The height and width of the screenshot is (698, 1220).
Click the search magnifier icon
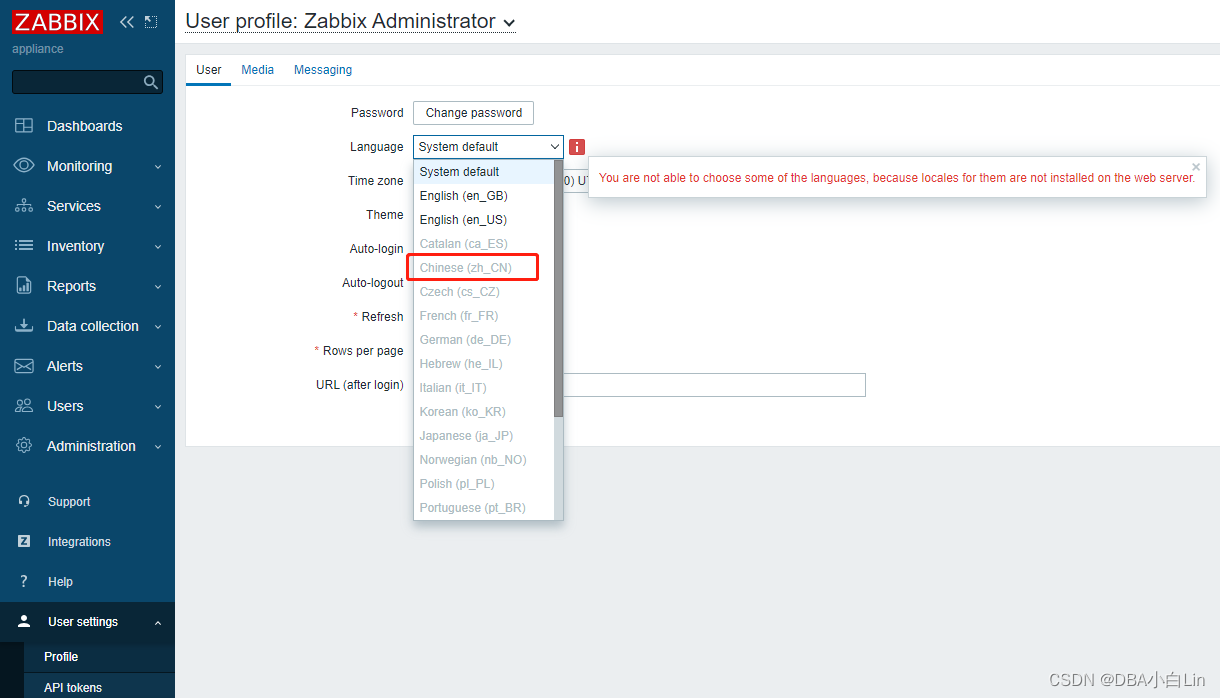coord(150,81)
